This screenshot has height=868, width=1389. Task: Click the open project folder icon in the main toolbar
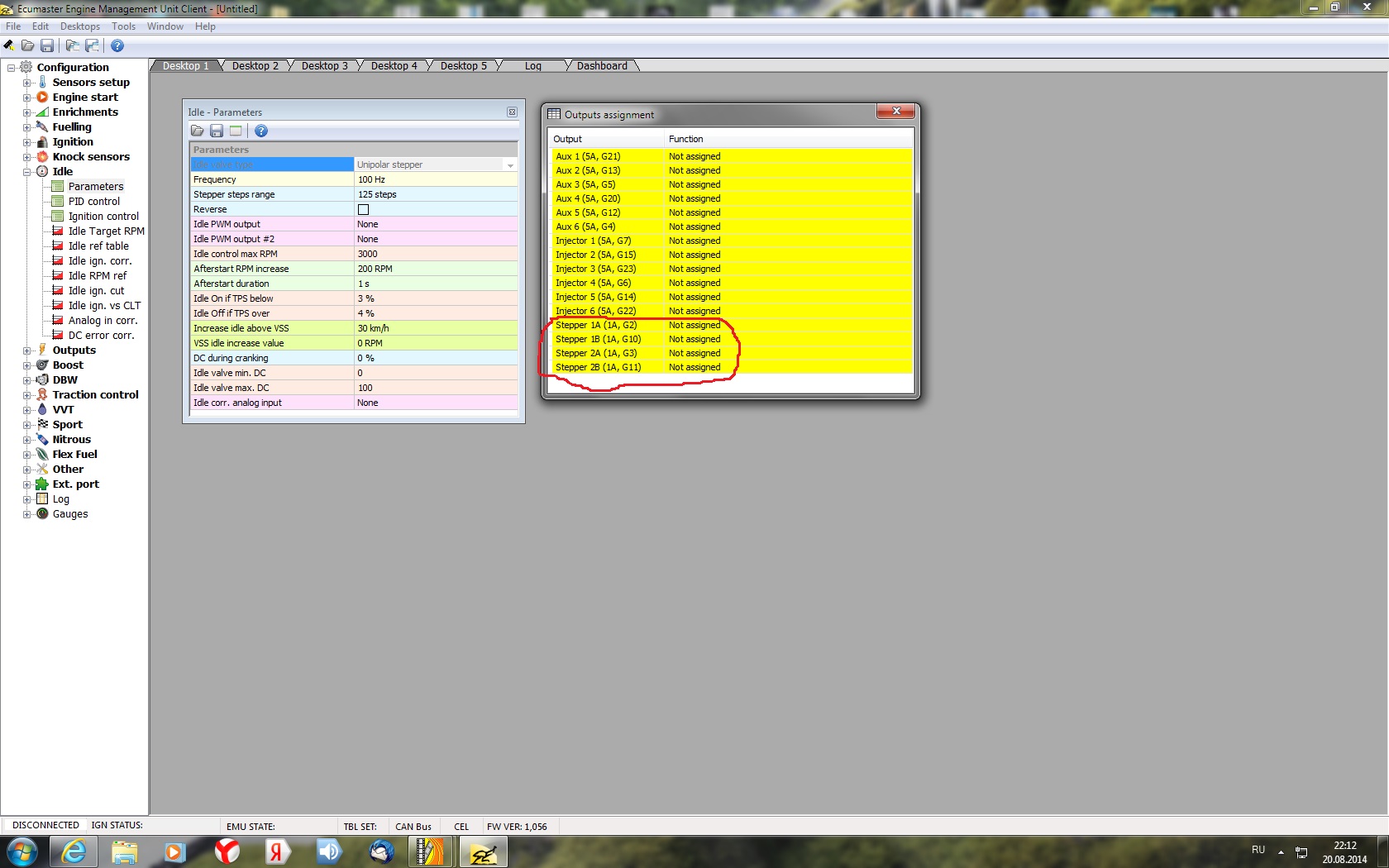tap(28, 45)
